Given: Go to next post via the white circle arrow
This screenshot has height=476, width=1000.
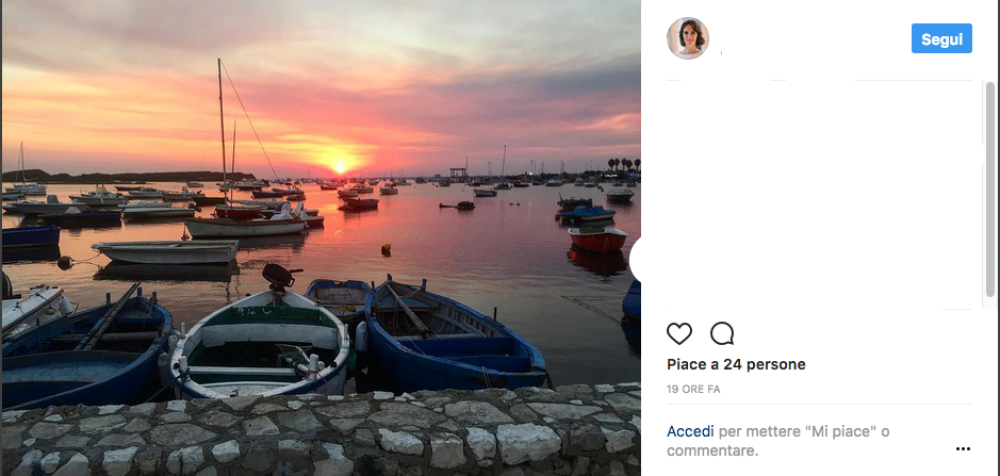Looking at the screenshot, I should point(637,261).
